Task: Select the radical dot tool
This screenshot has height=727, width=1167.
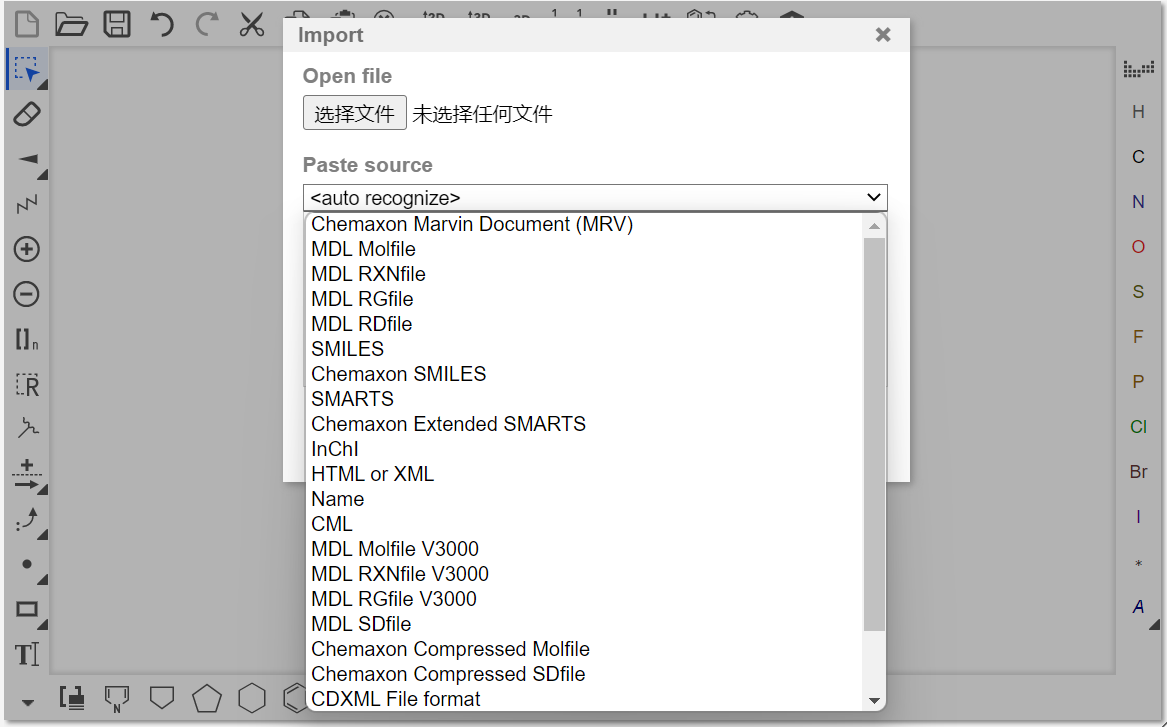Action: [x=28, y=564]
